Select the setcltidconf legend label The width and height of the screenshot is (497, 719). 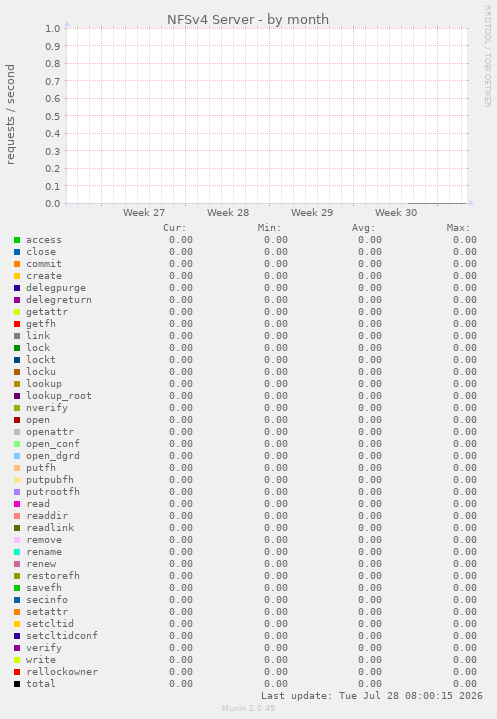[62, 636]
